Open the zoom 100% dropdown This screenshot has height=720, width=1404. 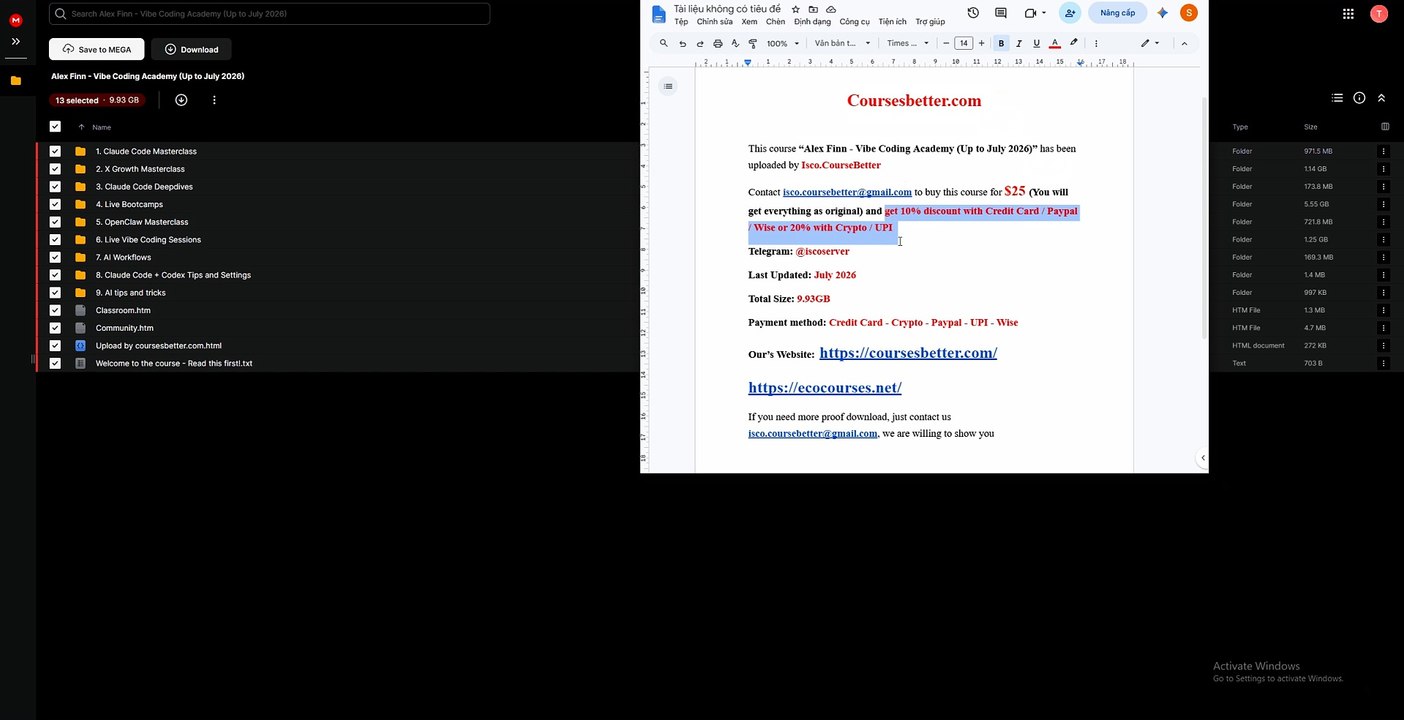pos(783,43)
